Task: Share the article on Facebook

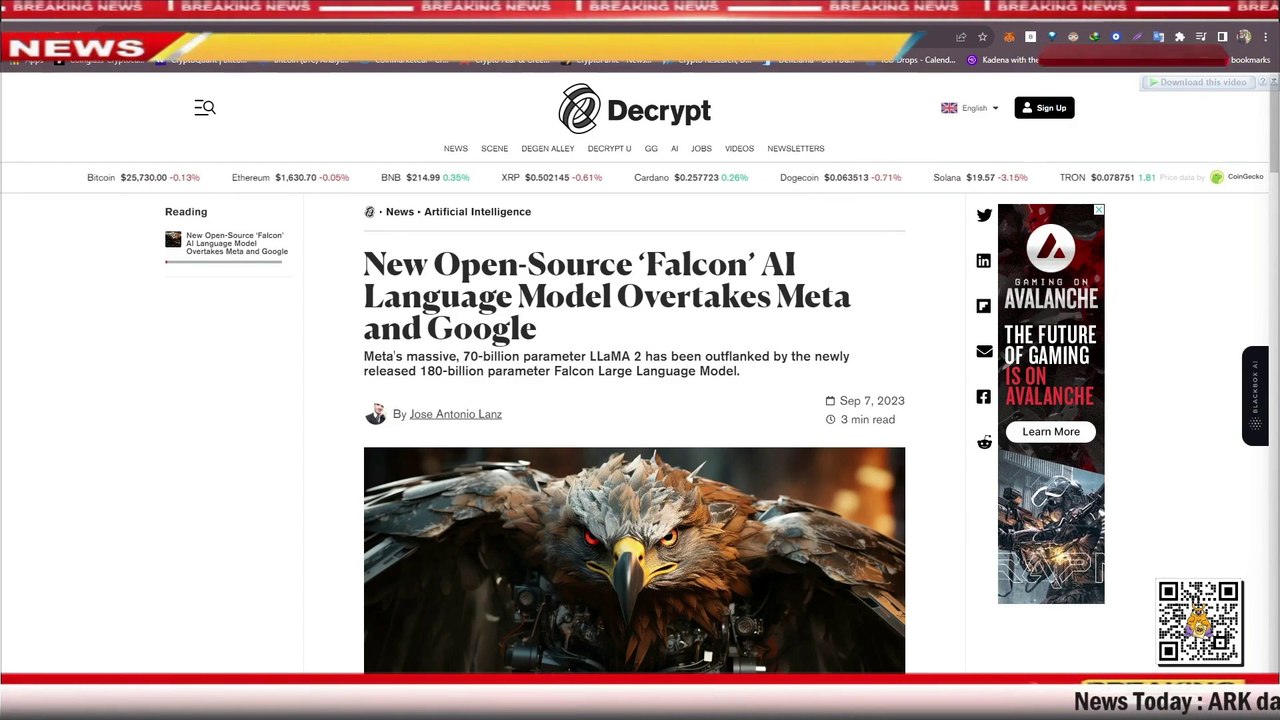Action: click(x=984, y=397)
